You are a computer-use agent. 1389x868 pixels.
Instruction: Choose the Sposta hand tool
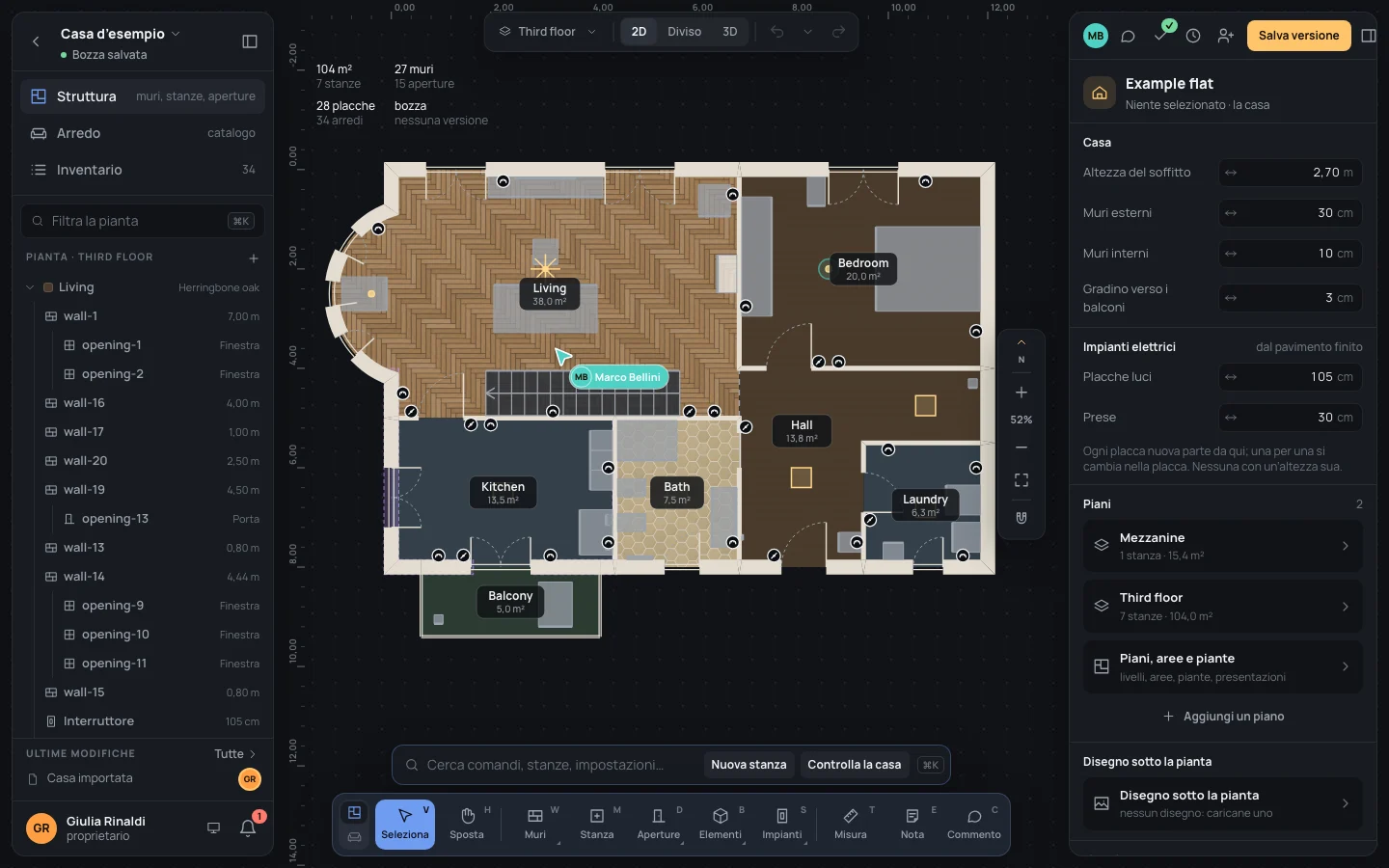tap(467, 825)
